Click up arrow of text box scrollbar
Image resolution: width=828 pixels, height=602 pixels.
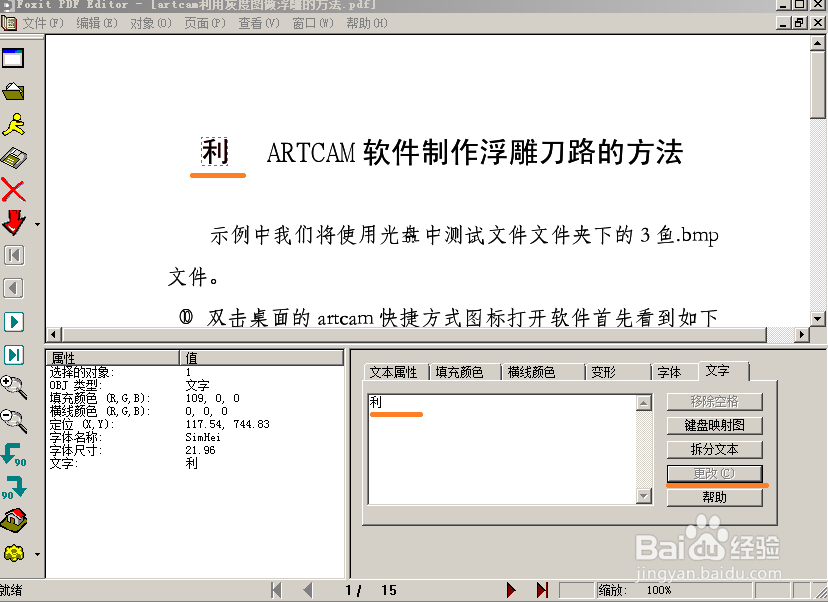point(644,402)
